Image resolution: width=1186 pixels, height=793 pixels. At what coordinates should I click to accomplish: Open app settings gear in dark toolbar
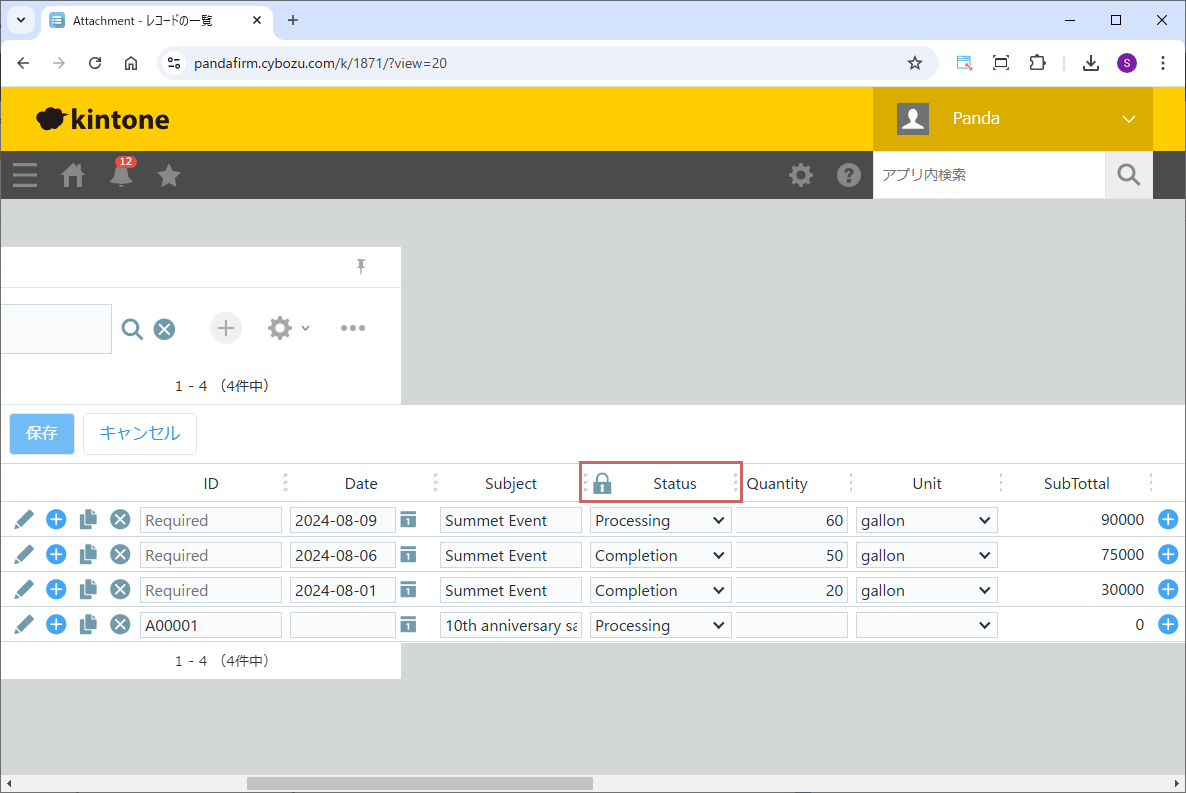pos(800,175)
